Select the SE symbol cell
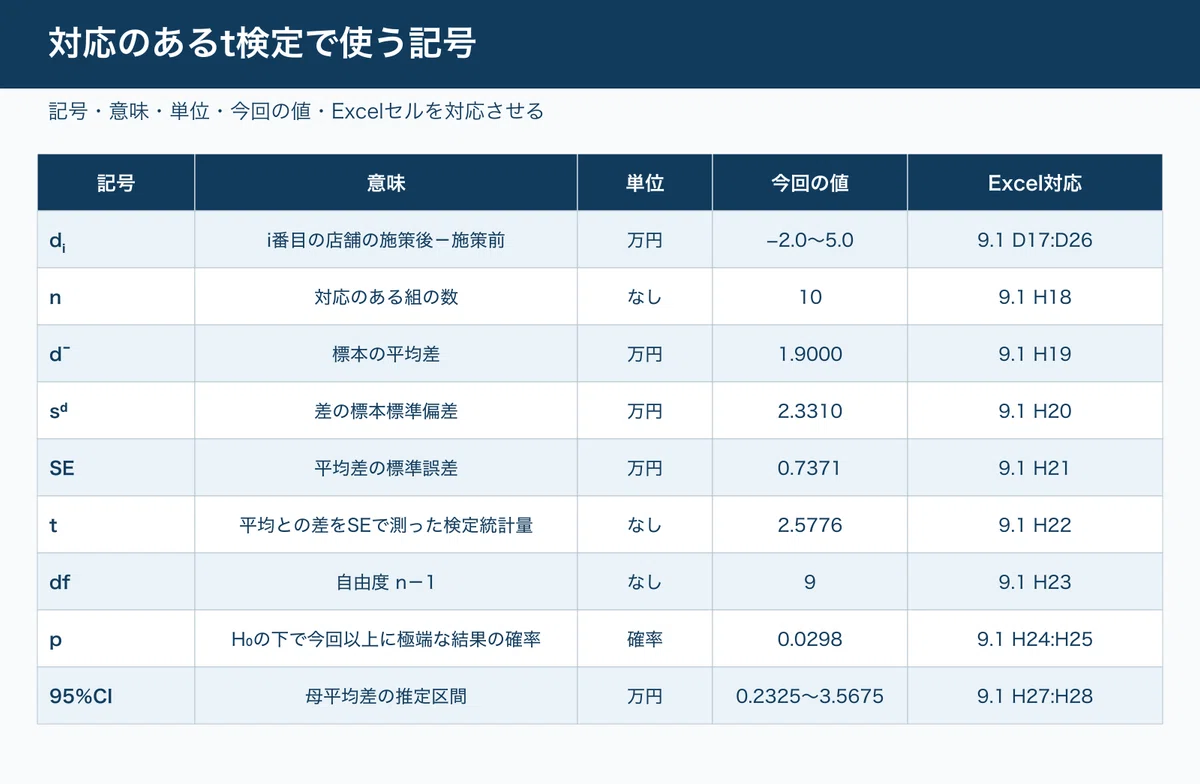Image resolution: width=1200 pixels, height=784 pixels. [116, 467]
